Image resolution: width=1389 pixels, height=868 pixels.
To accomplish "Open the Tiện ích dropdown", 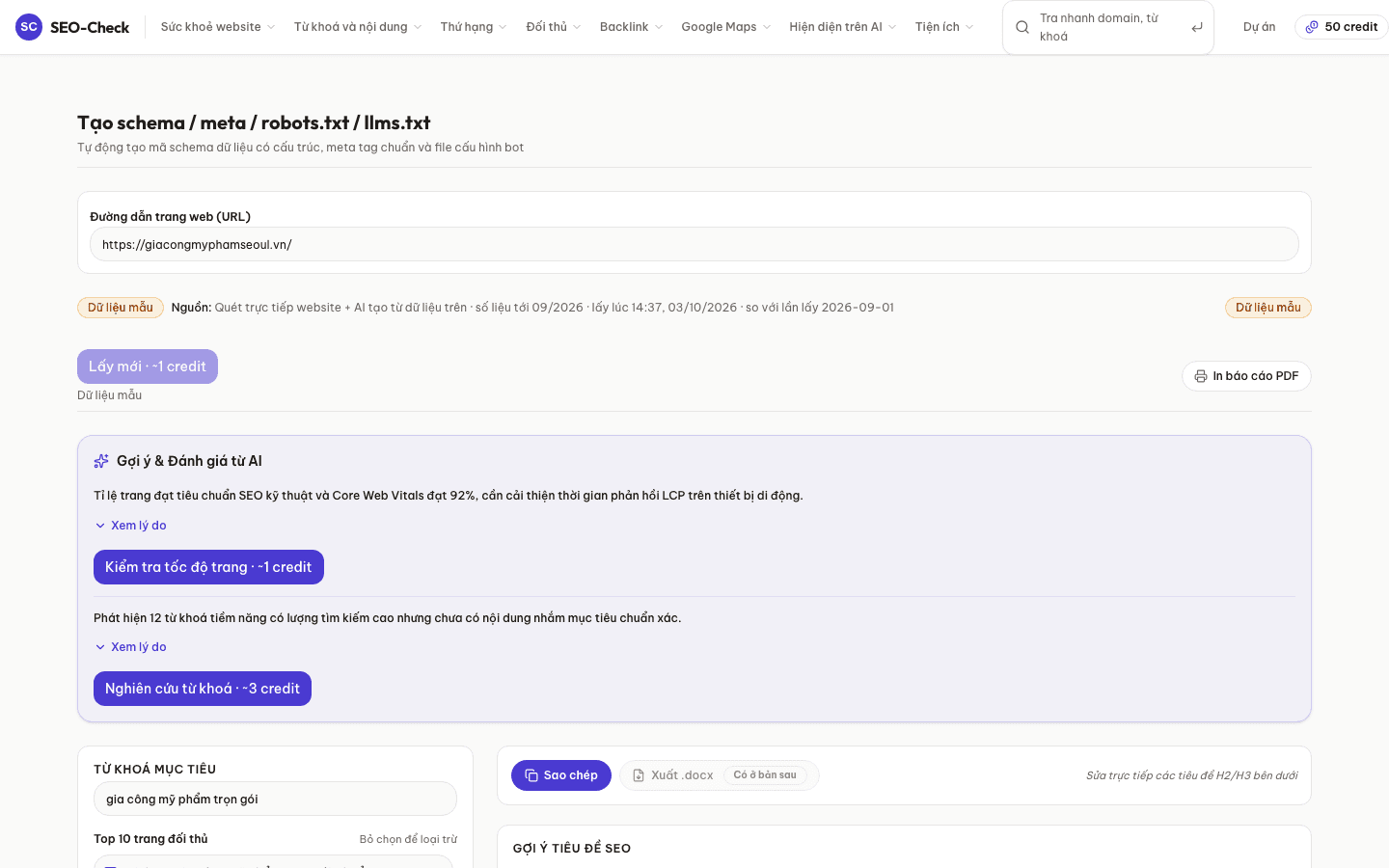I will [x=944, y=27].
